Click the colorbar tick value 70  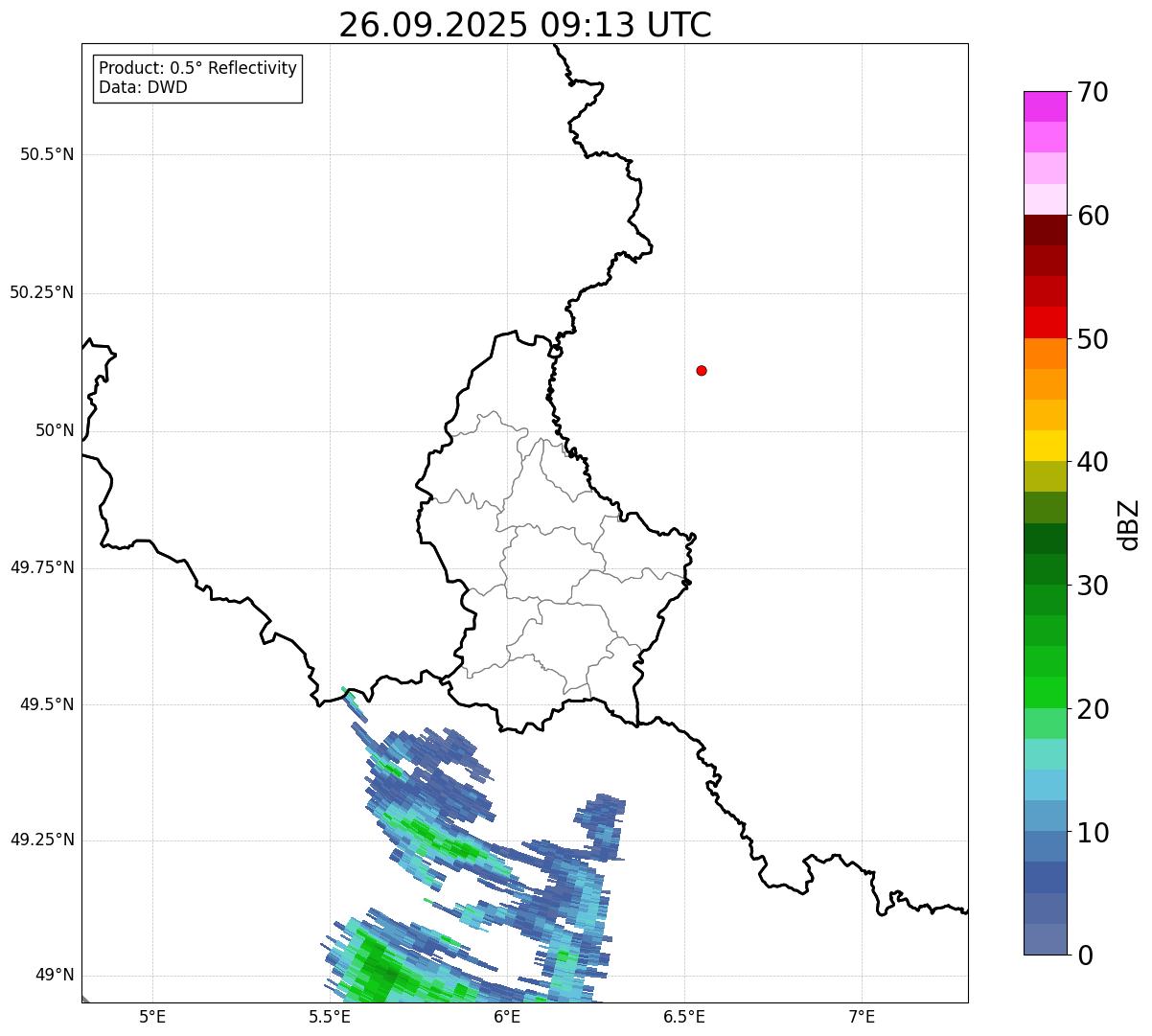point(1092,92)
